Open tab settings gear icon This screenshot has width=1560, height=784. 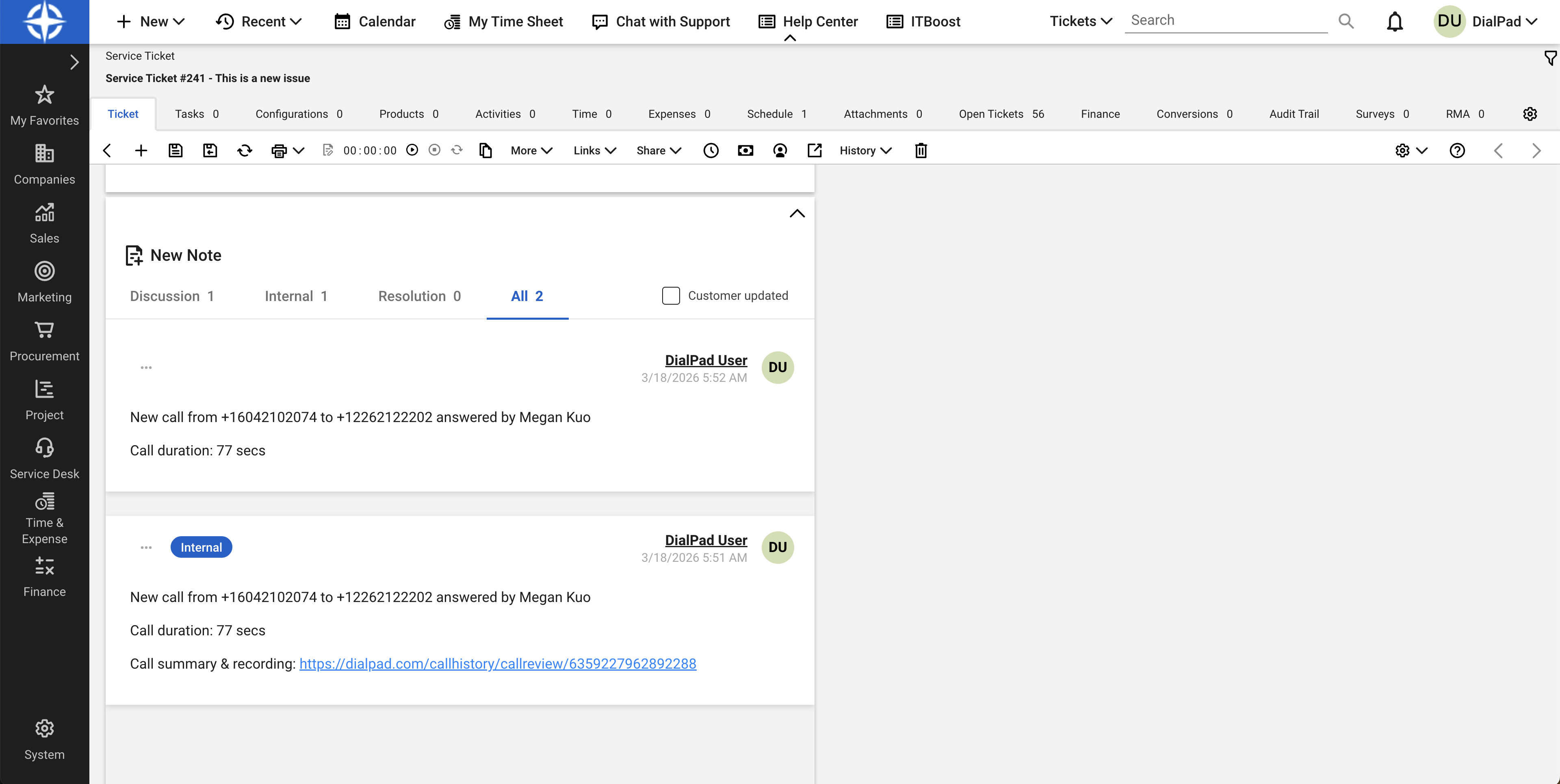click(x=1530, y=114)
